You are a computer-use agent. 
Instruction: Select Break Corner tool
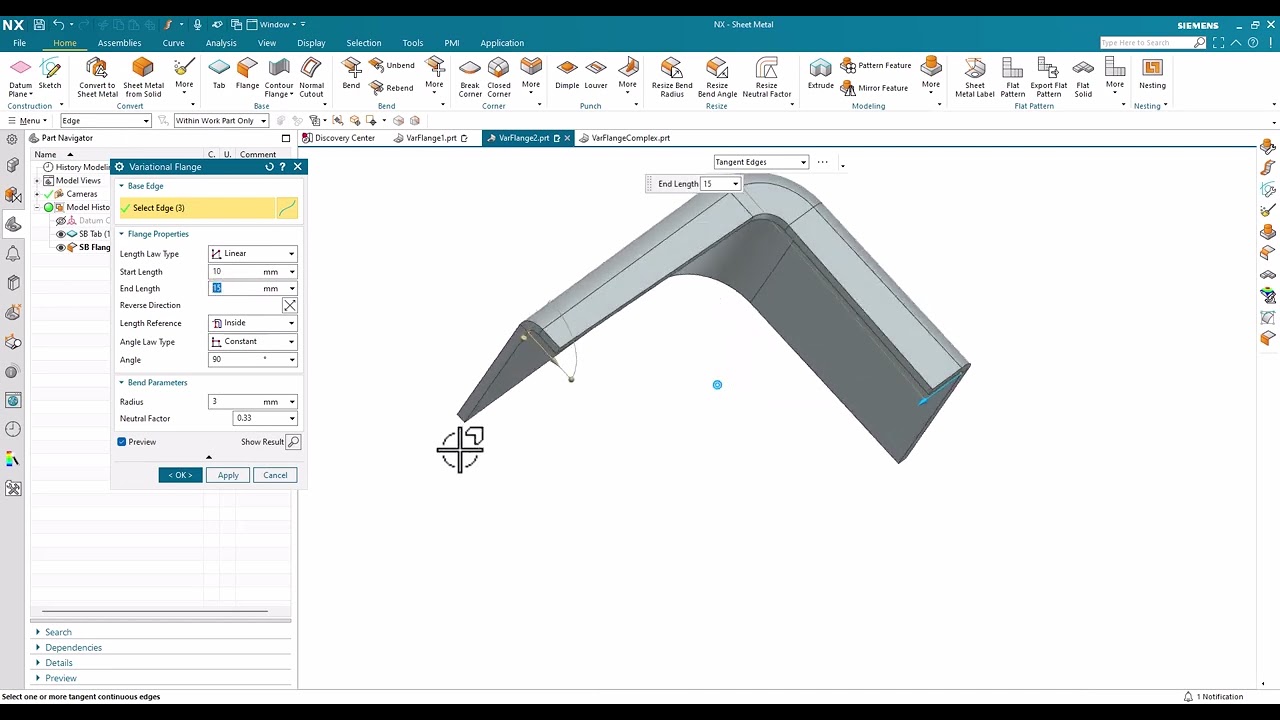[x=470, y=76]
